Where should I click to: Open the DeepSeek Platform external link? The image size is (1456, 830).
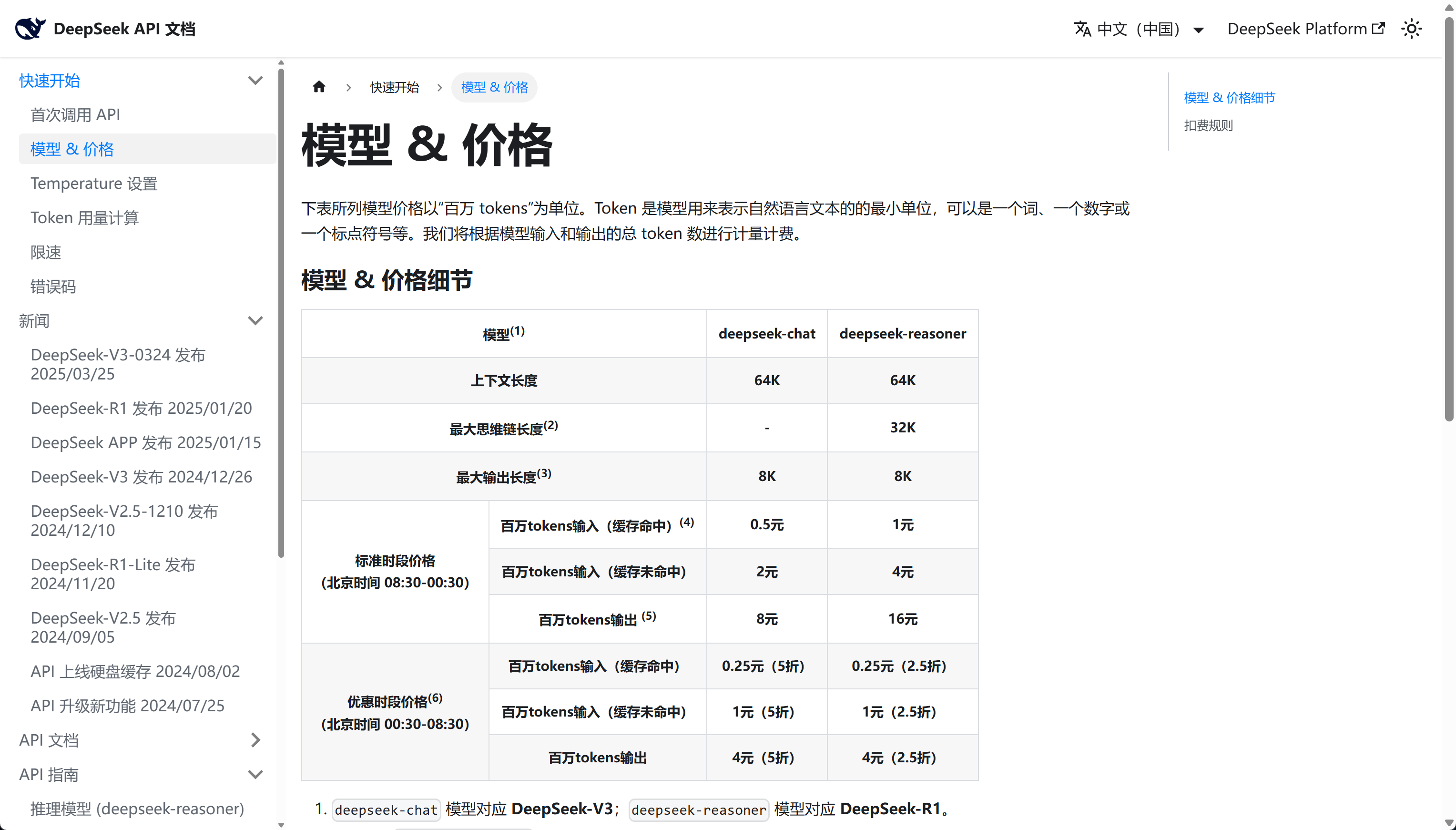click(x=1305, y=29)
